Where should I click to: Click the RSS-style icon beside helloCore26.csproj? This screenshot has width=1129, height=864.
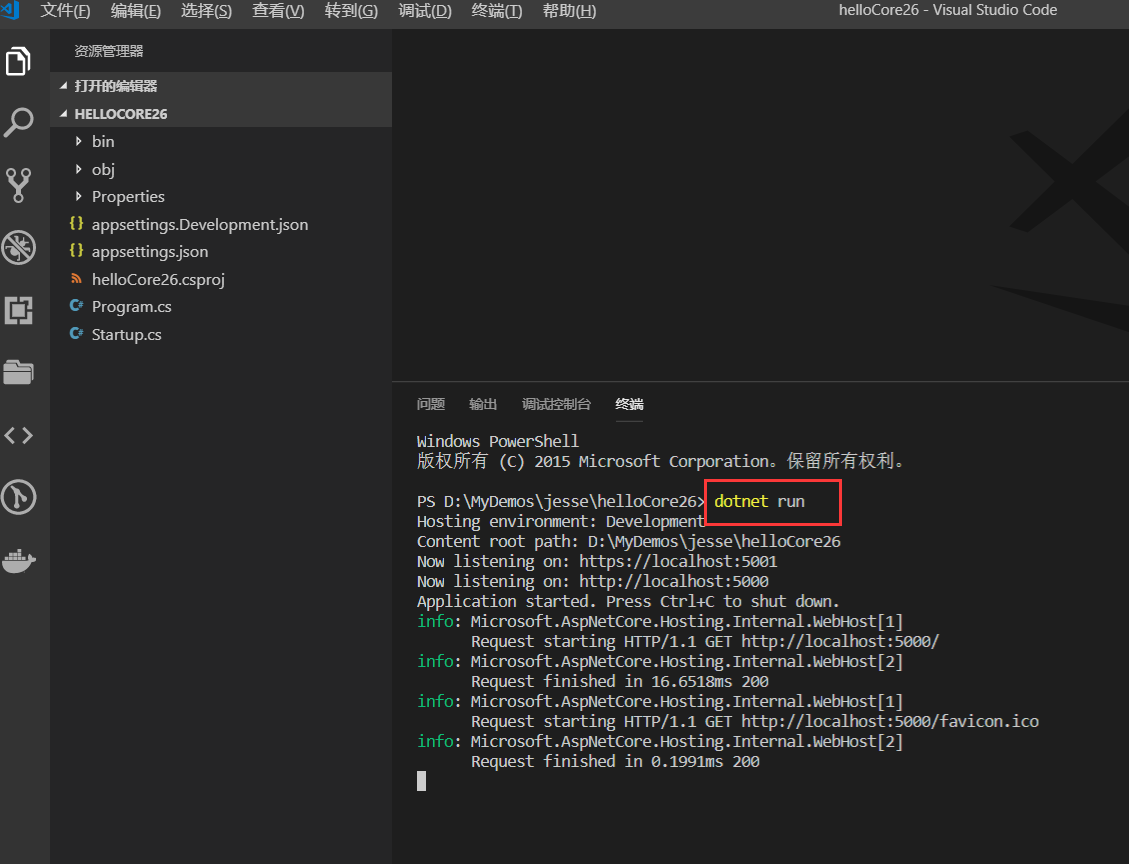pyautogui.click(x=76, y=278)
